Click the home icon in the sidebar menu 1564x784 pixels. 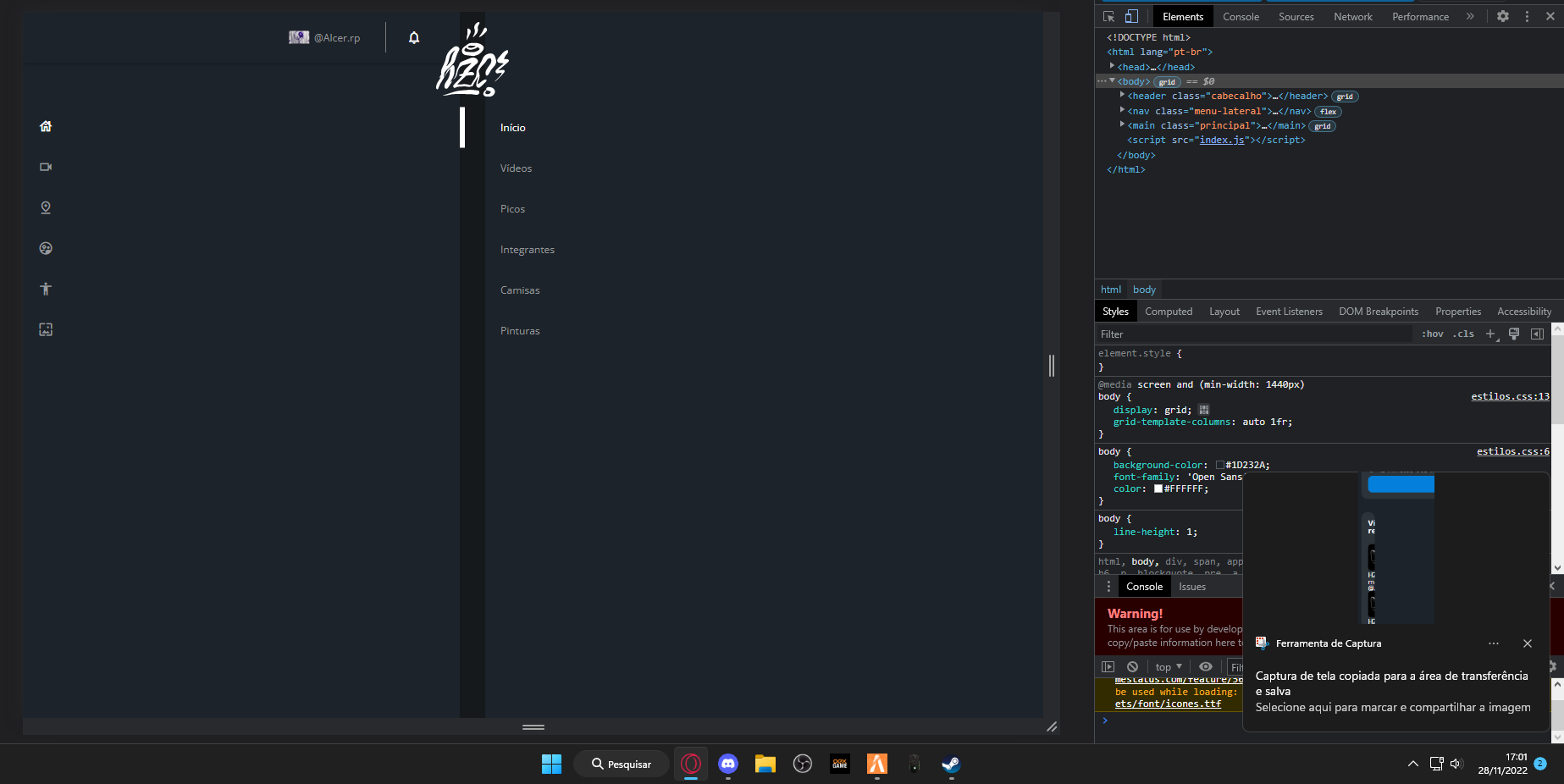[x=46, y=126]
